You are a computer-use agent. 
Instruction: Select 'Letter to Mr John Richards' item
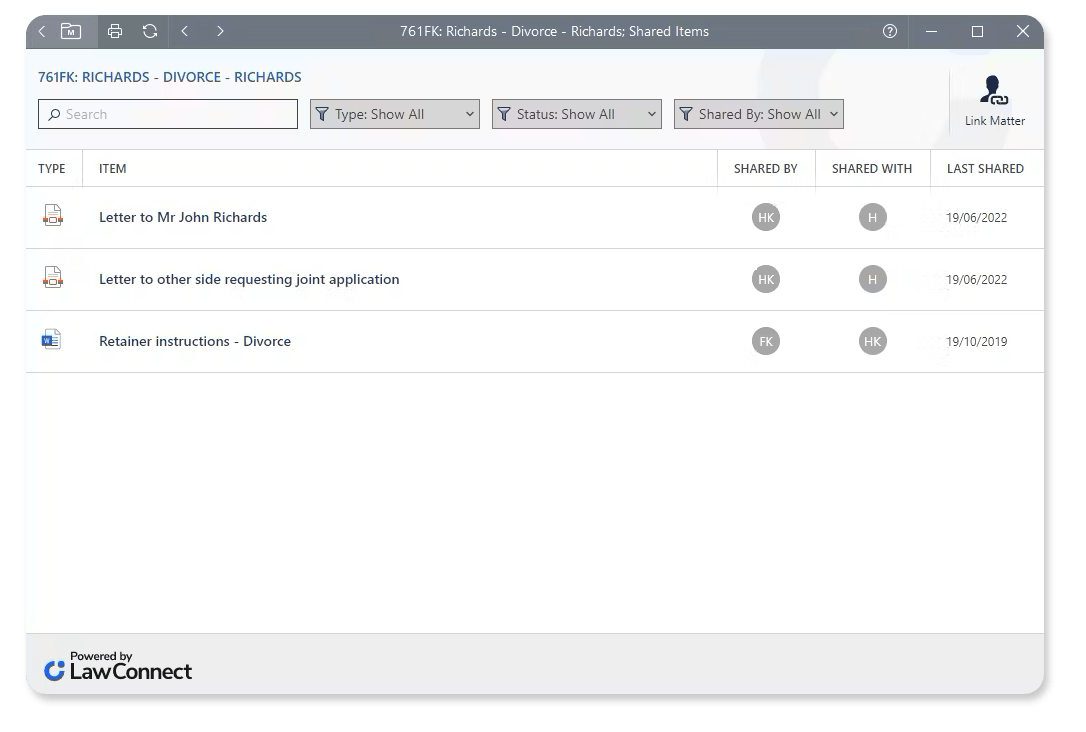(x=183, y=217)
